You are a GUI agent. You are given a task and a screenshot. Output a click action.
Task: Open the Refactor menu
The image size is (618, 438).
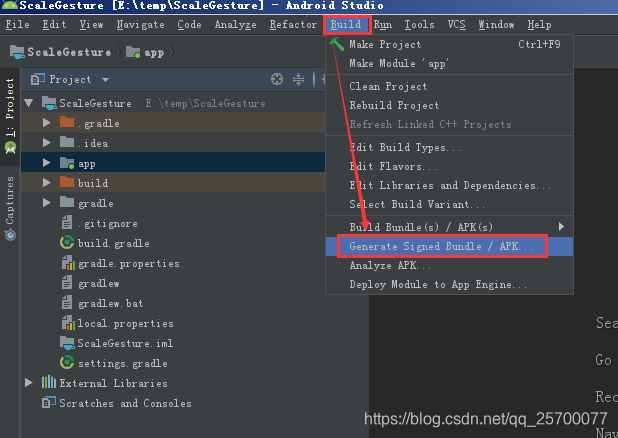pos(293,24)
